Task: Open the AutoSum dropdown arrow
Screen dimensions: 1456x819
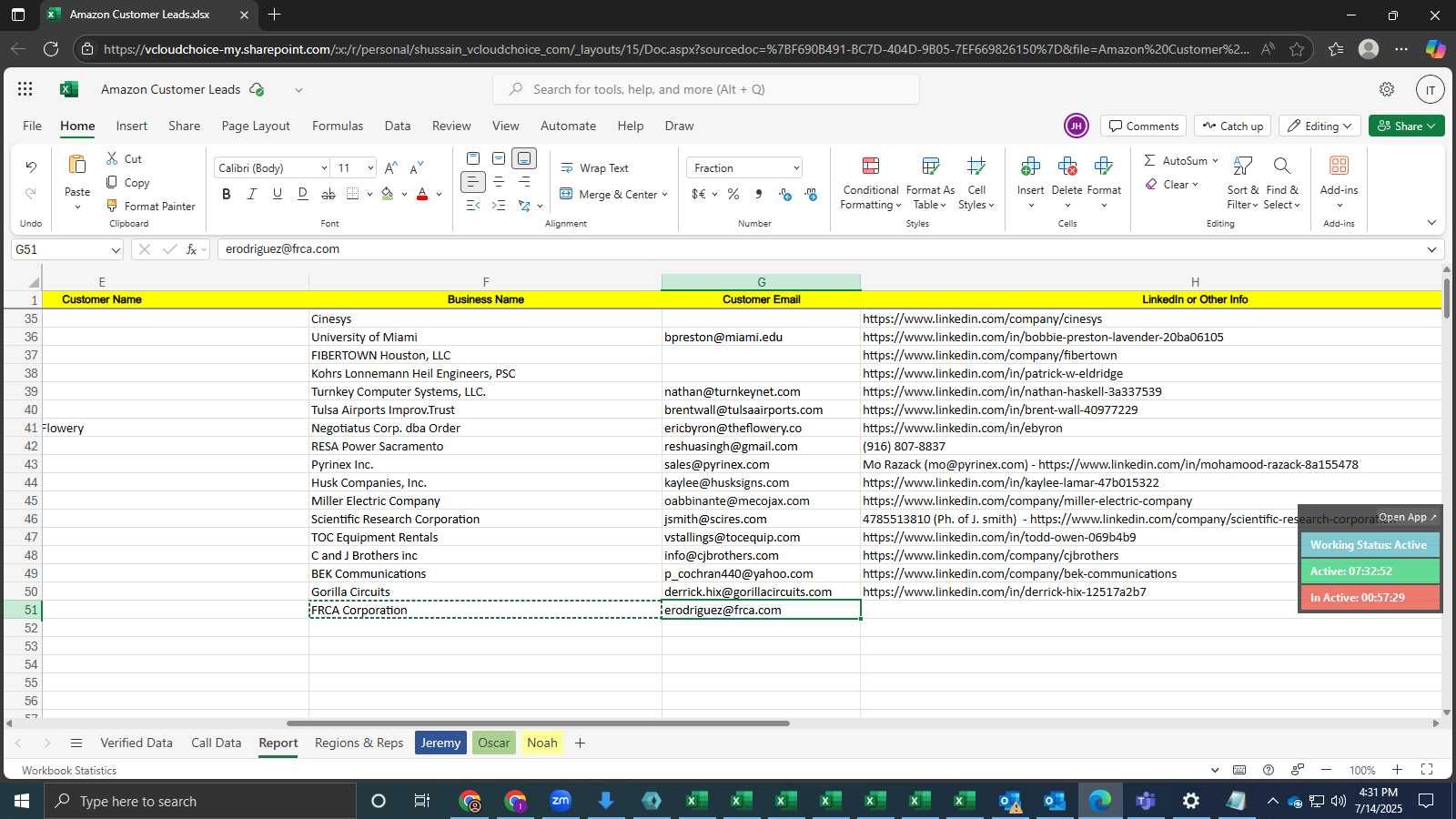Action: [x=1215, y=161]
